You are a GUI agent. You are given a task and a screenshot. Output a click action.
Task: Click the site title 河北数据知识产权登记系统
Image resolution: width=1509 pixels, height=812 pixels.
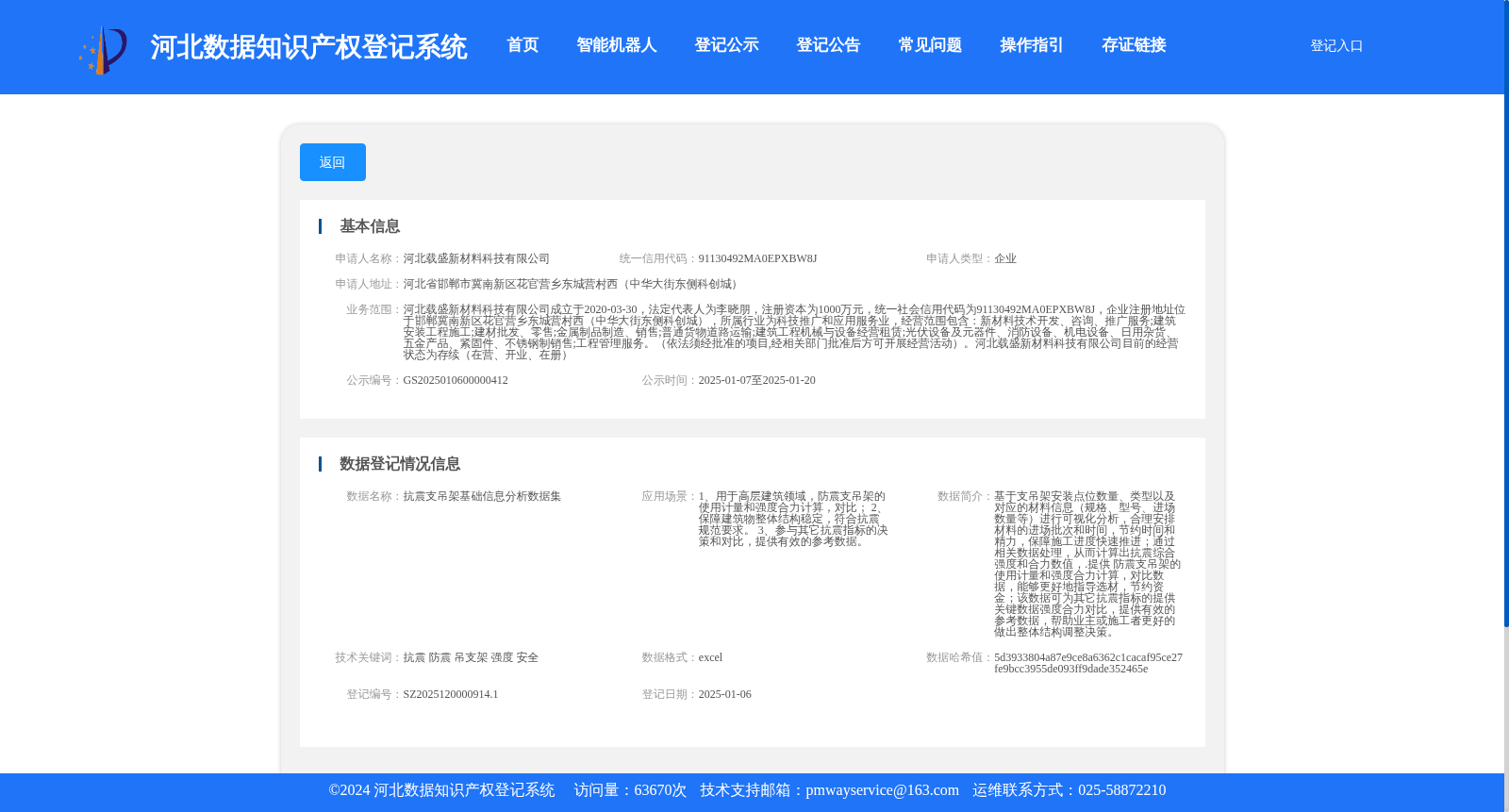(x=308, y=47)
